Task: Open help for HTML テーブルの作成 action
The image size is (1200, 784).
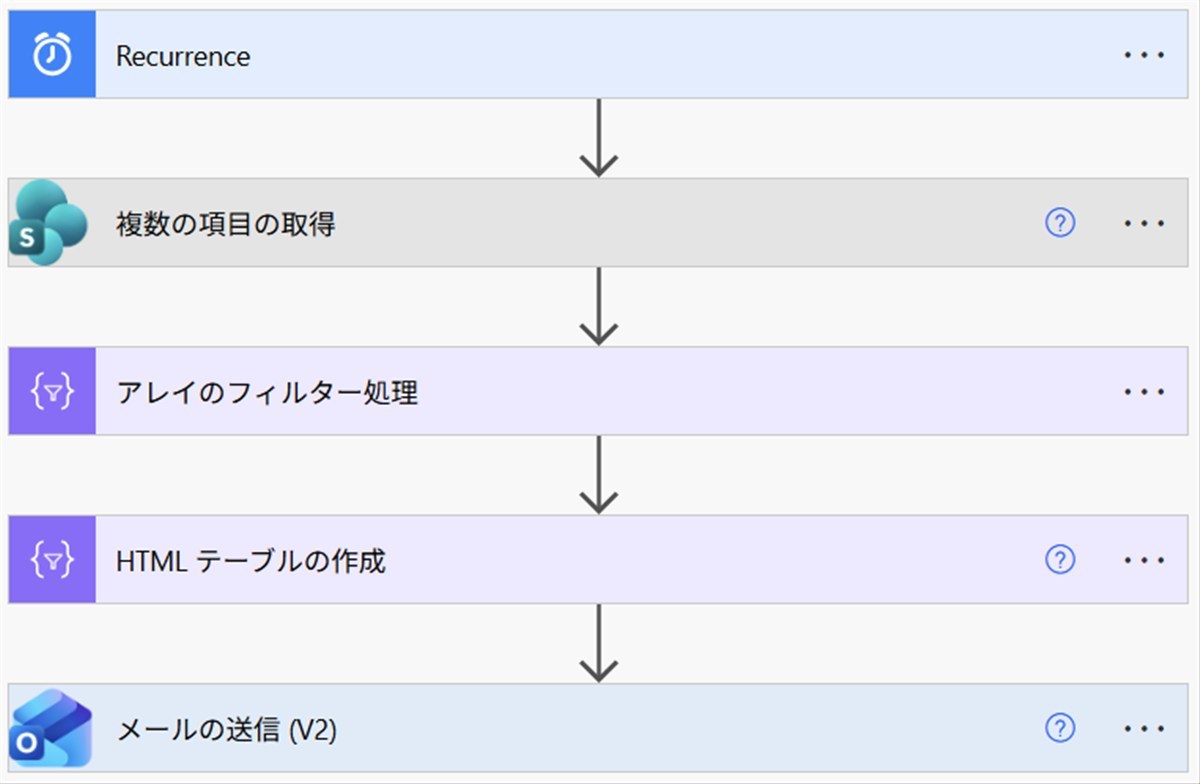Action: coord(1059,560)
